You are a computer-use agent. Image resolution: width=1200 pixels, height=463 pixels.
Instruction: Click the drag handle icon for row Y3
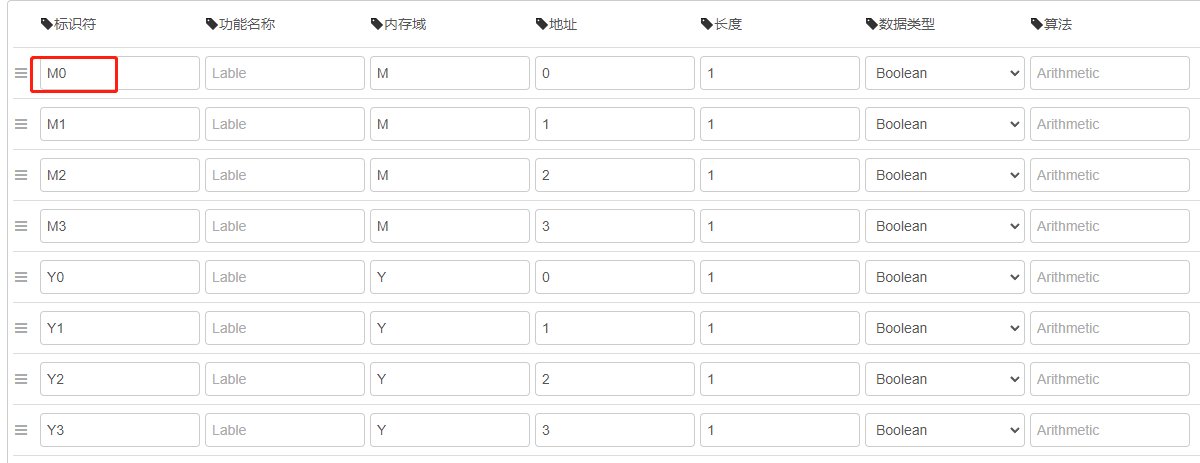coord(20,430)
